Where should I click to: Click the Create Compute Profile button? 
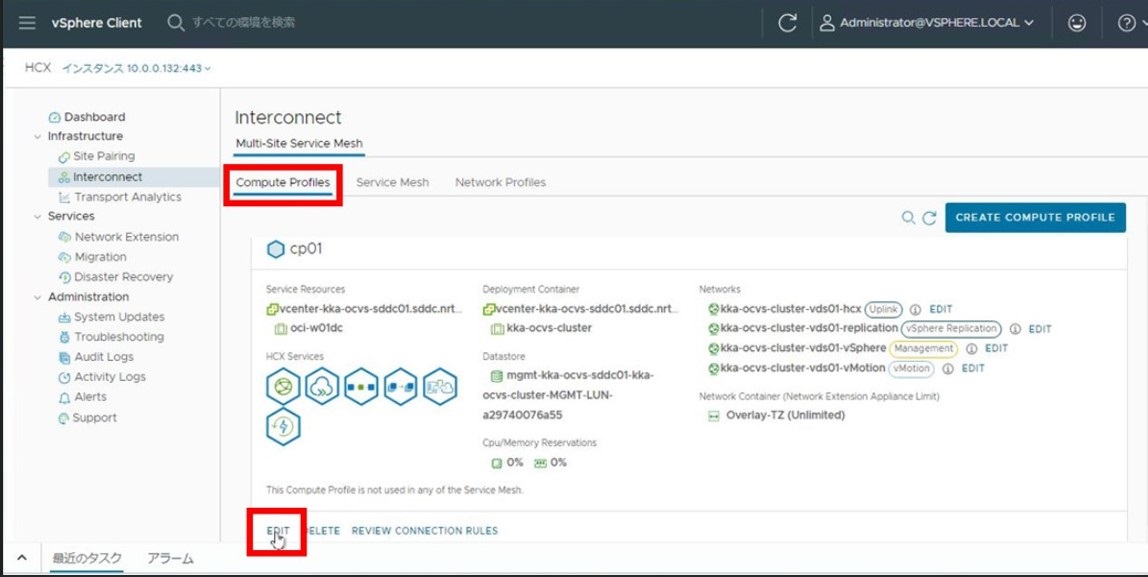tap(1035, 217)
